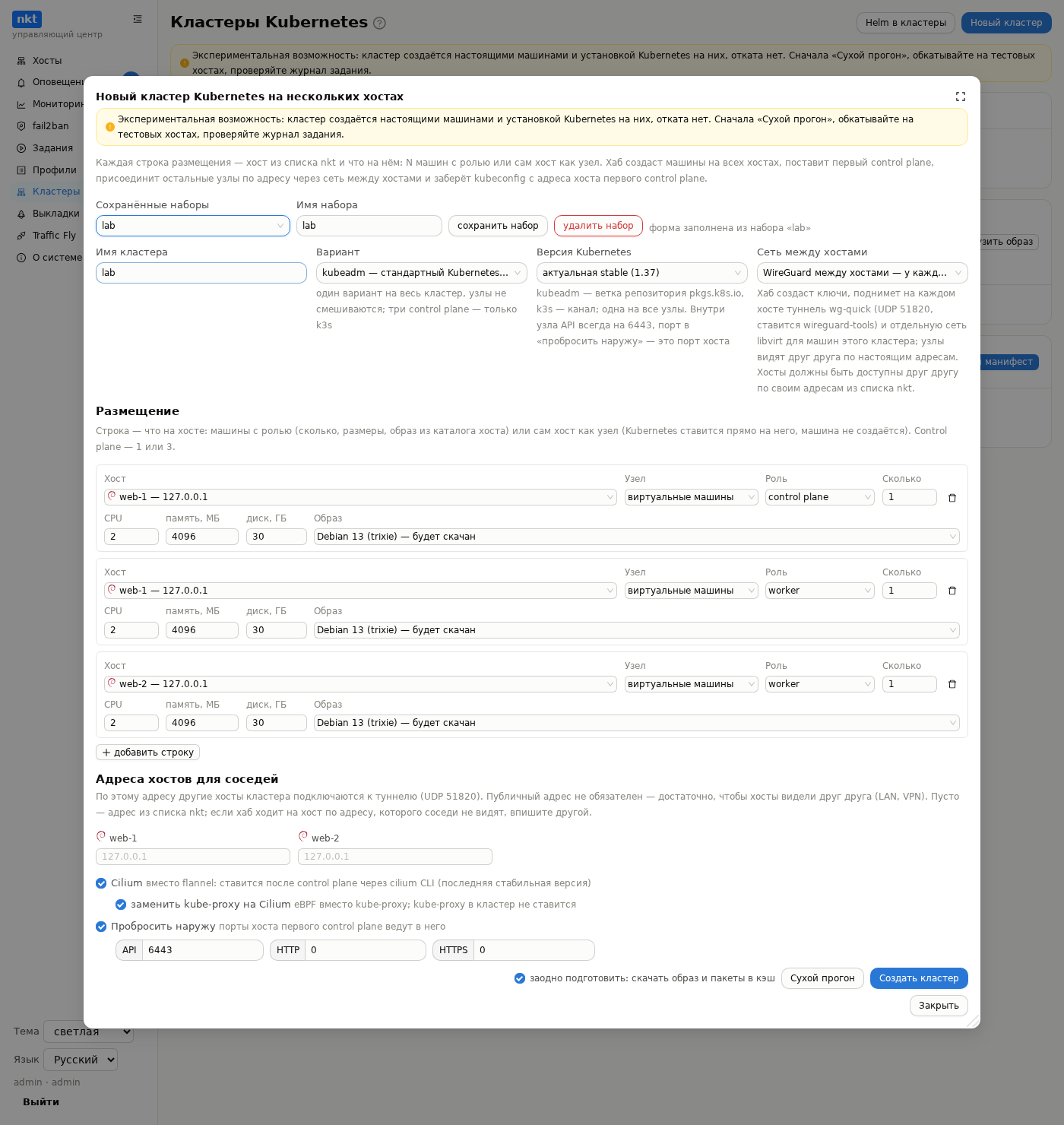Viewport: 1064px width, 1125px height.
Task: Click the Хосты sidebar icon
Action: tap(21, 61)
